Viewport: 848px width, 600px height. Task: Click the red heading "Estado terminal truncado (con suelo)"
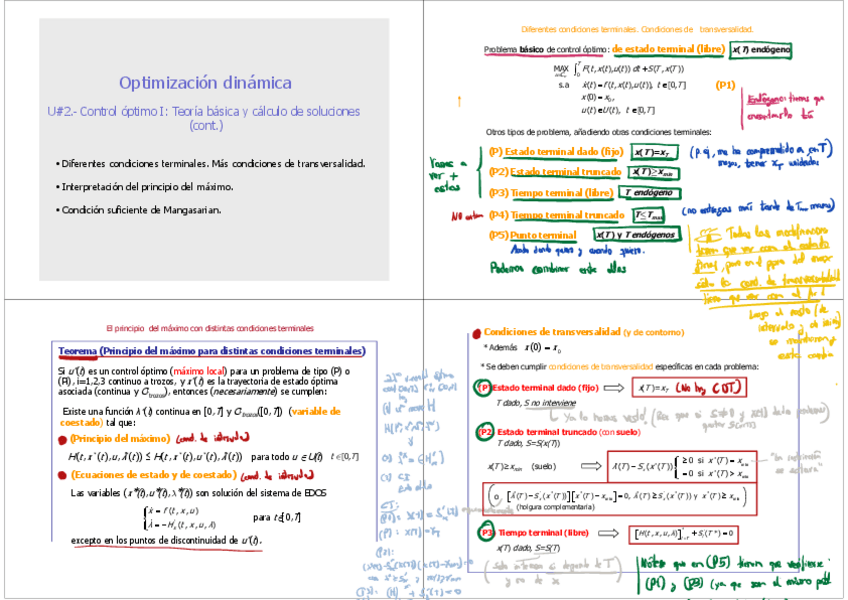point(568,432)
